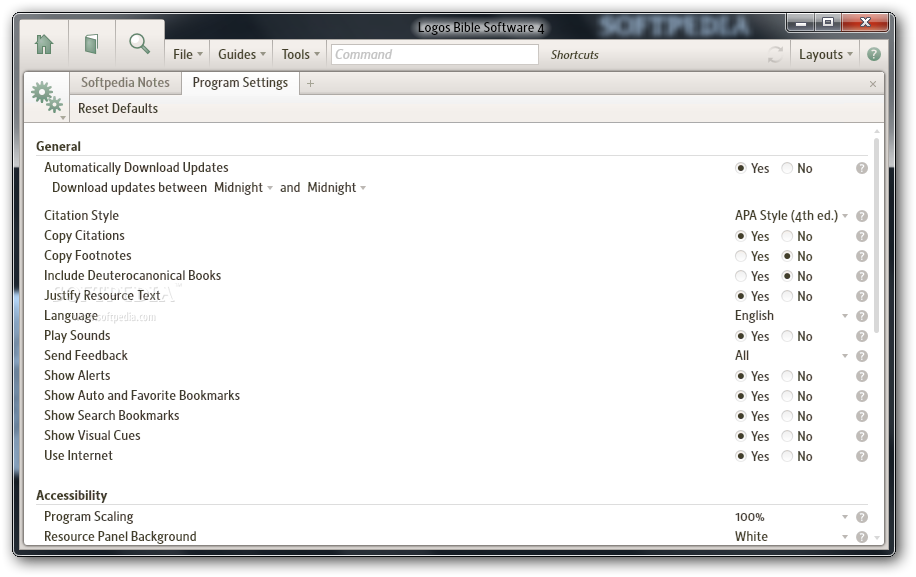This screenshot has height=577, width=916.
Task: Add a new tab with plus icon
Action: point(310,84)
